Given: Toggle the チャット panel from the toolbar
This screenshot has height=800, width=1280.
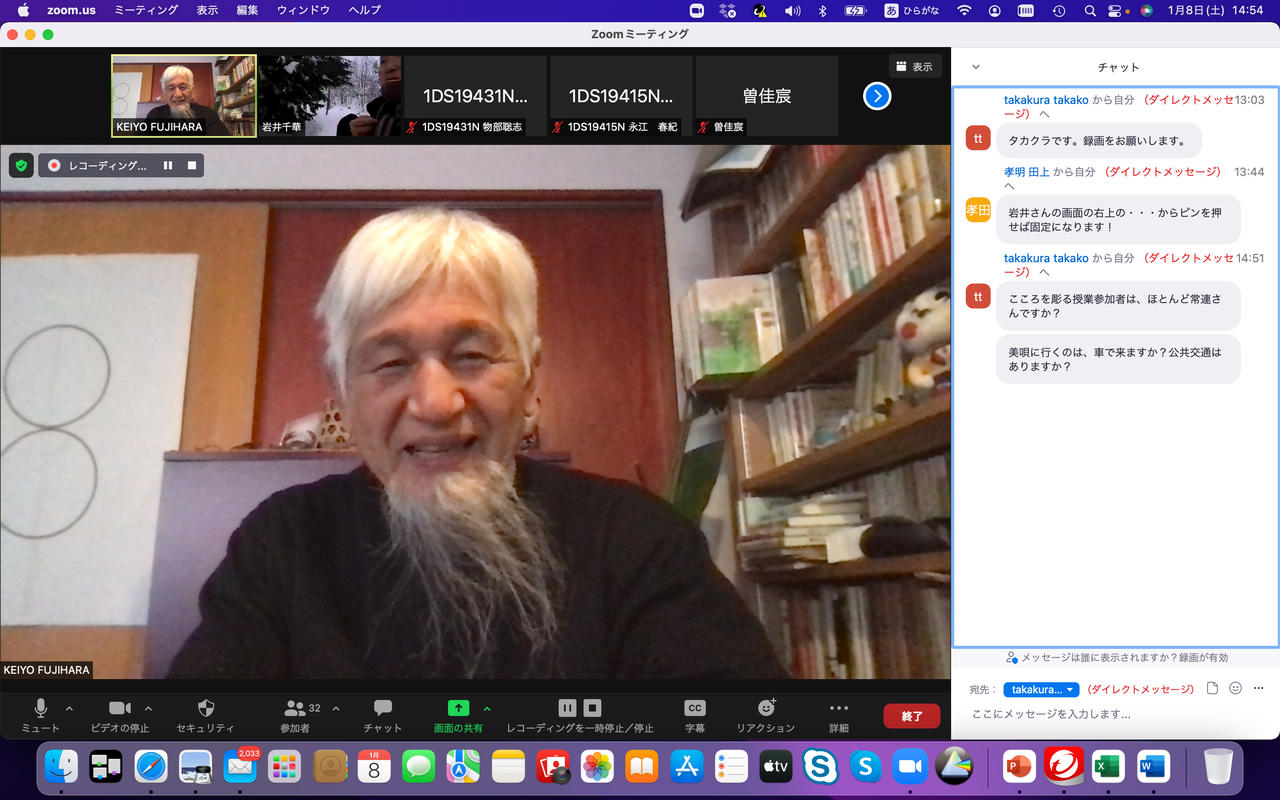Looking at the screenshot, I should [x=382, y=715].
